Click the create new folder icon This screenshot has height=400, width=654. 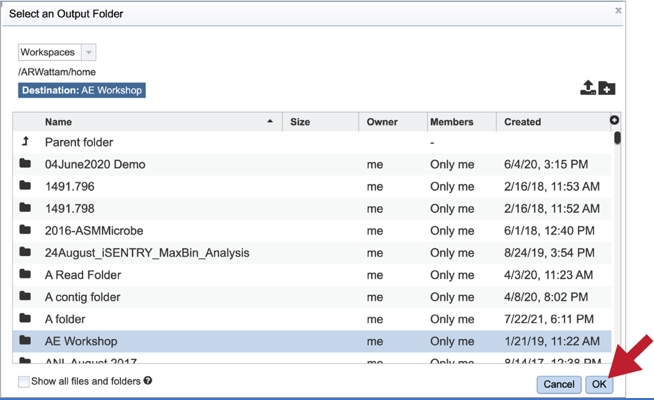click(607, 88)
